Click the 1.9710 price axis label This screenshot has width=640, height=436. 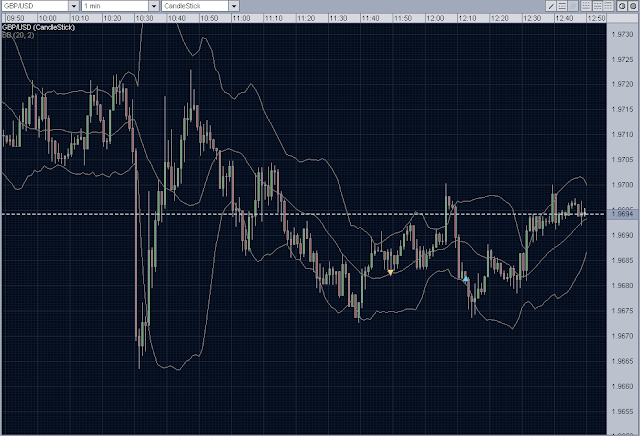(622, 134)
